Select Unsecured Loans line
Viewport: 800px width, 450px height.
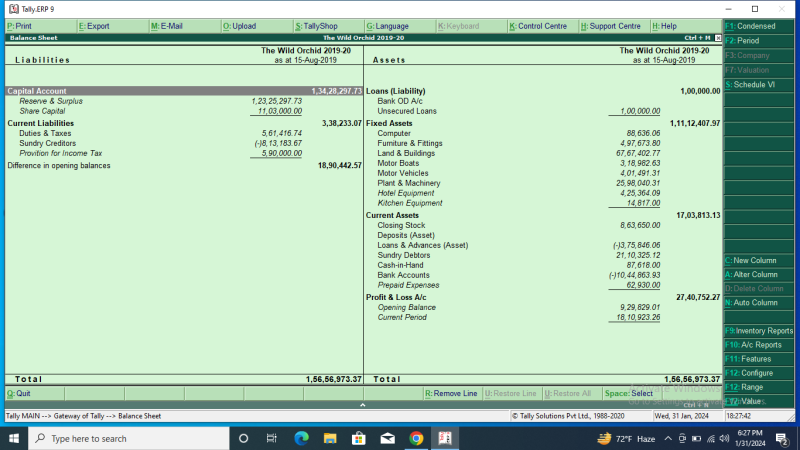pos(407,111)
